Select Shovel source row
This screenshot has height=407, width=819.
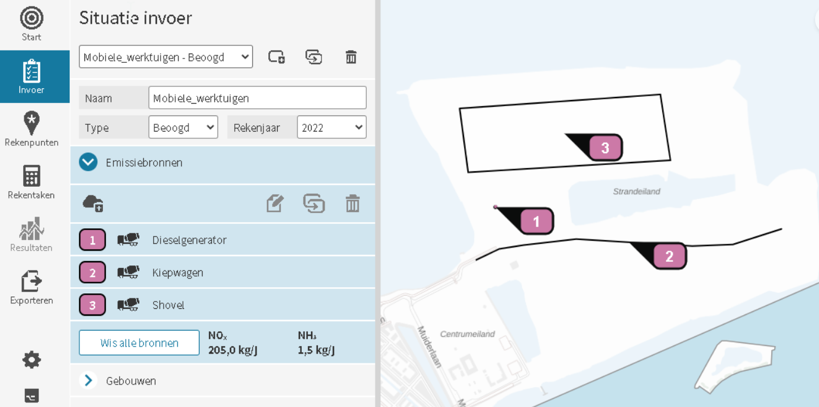point(223,305)
